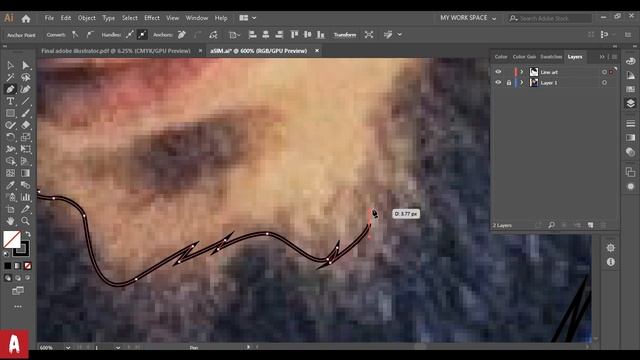640x360 pixels.
Task: Click target circle of Layer 1
Action: [604, 82]
